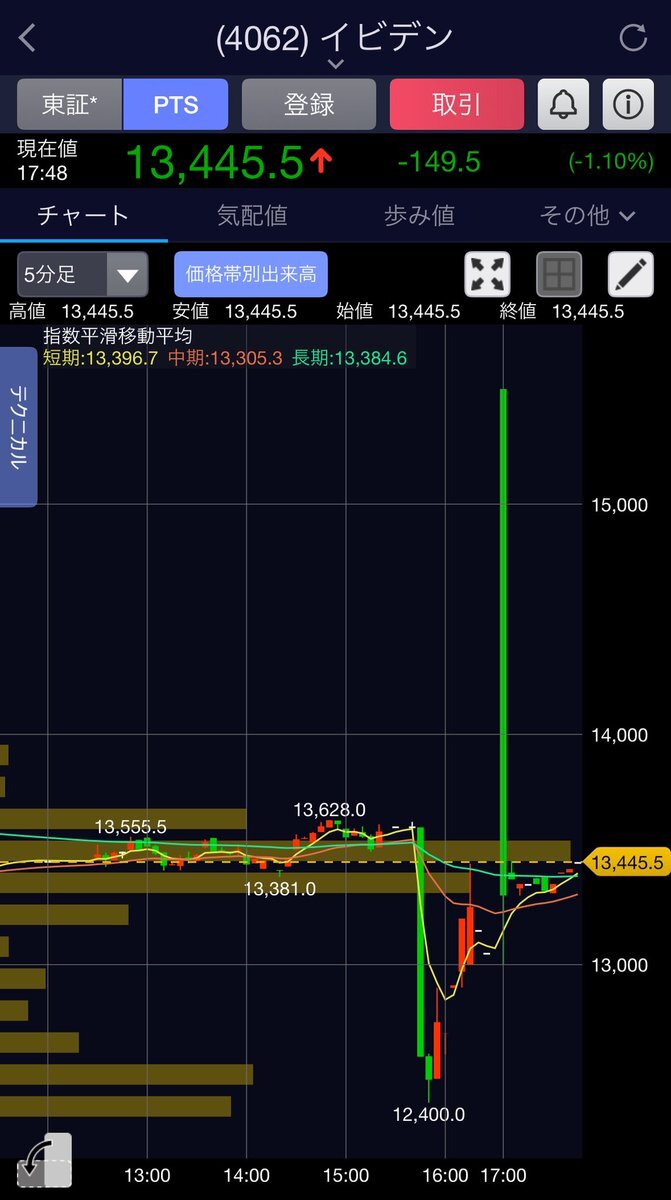Switch to multi-chart grid layout
671x1200 pixels.
point(559,274)
